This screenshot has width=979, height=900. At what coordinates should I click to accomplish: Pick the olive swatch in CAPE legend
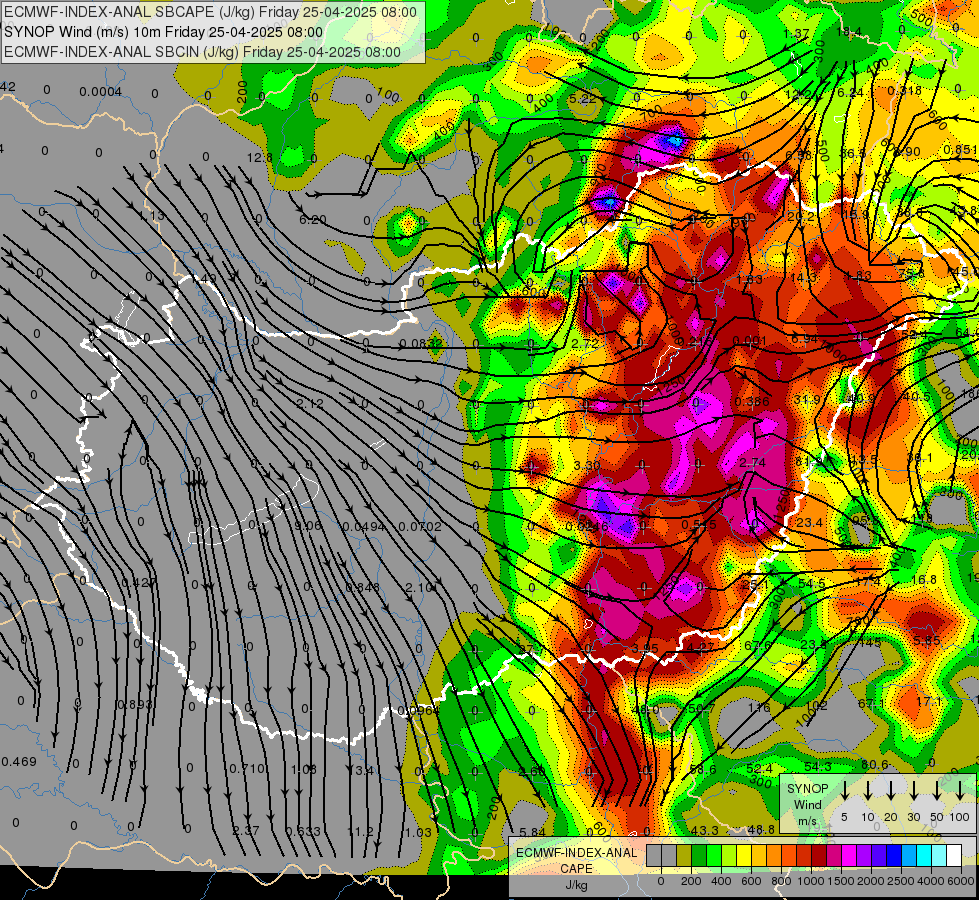pyautogui.click(x=684, y=856)
